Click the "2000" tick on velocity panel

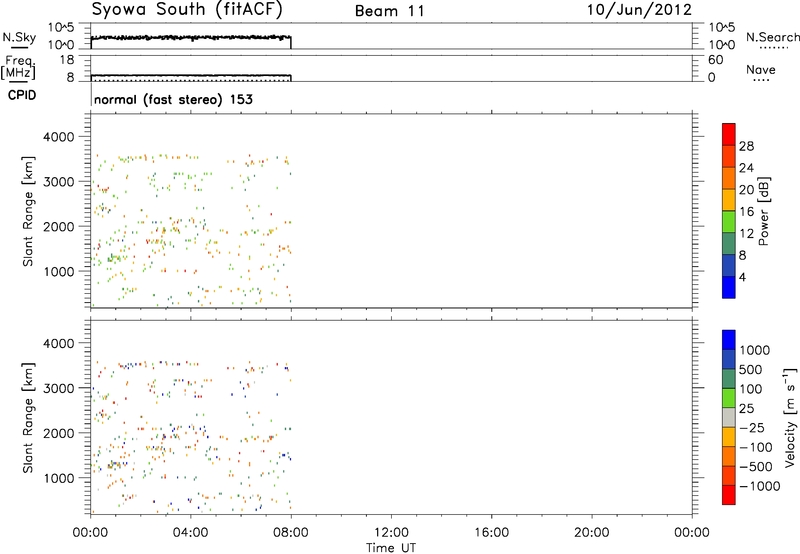pyautogui.click(x=59, y=433)
